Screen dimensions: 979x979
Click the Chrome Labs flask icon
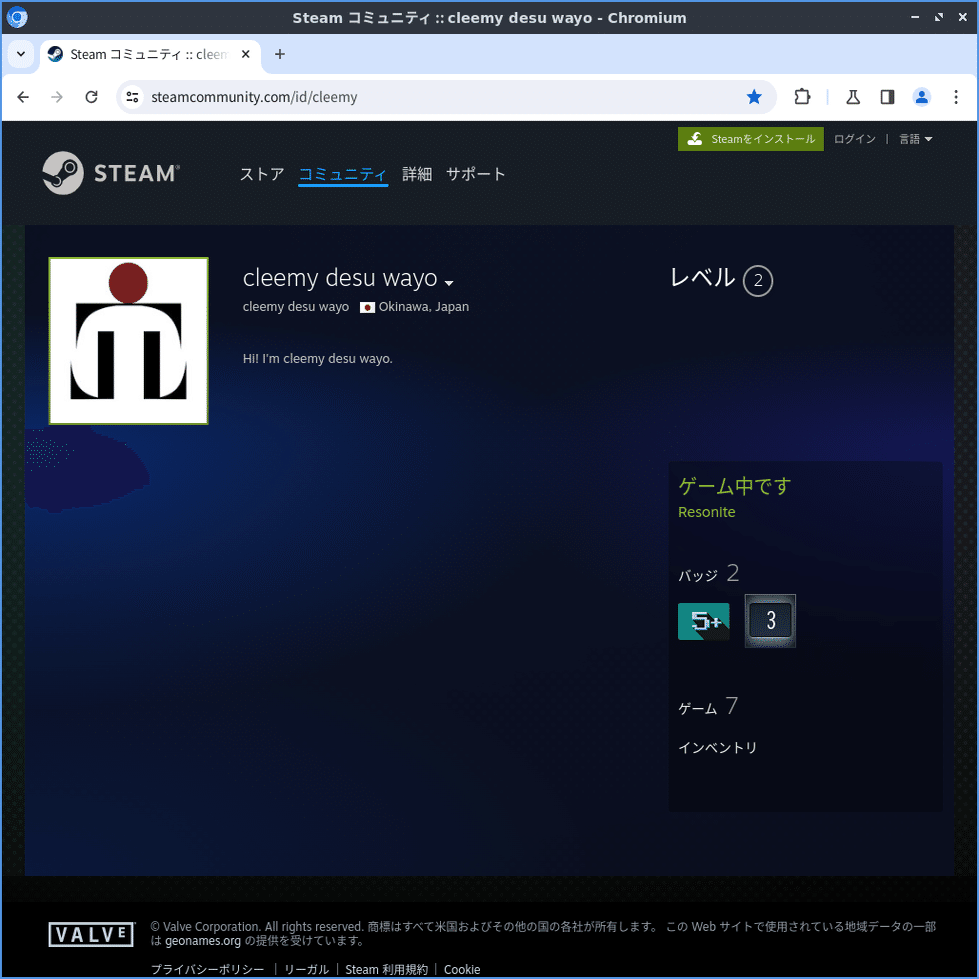[853, 97]
